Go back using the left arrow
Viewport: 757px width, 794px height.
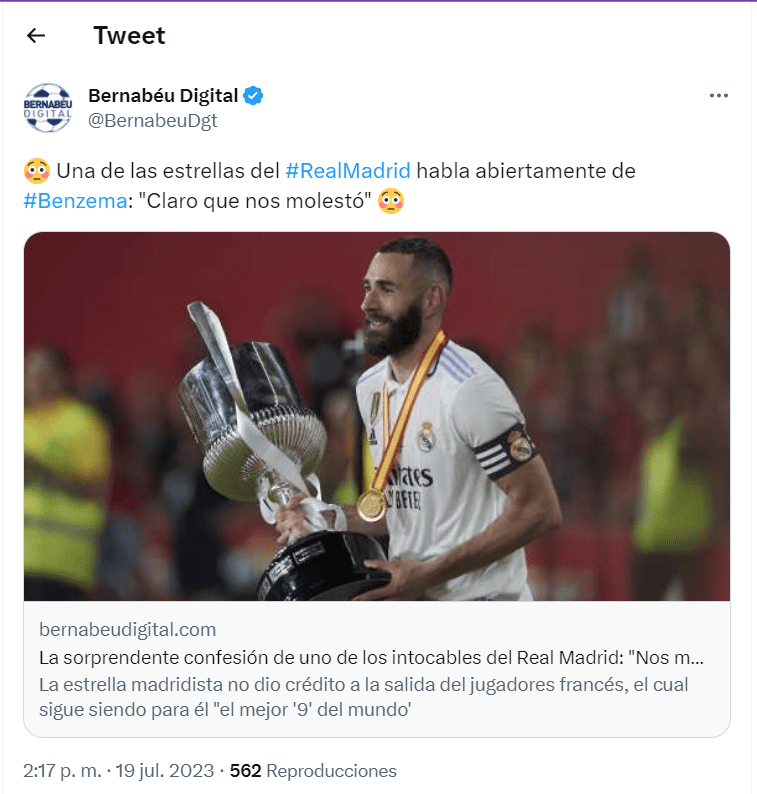36,35
